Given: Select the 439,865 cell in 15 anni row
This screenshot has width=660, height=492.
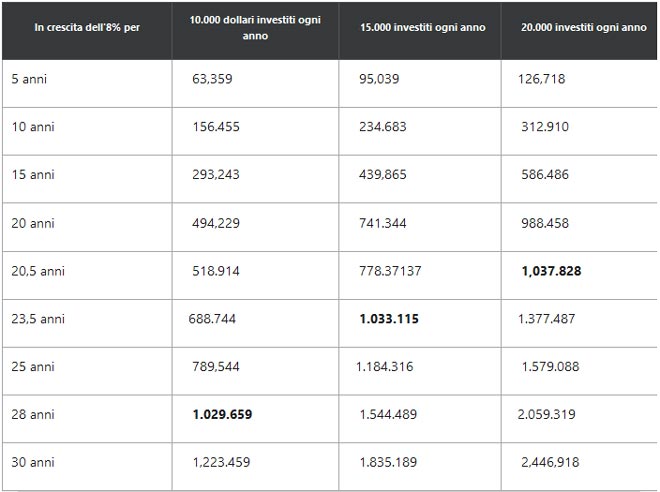Looking at the screenshot, I should [382, 175].
